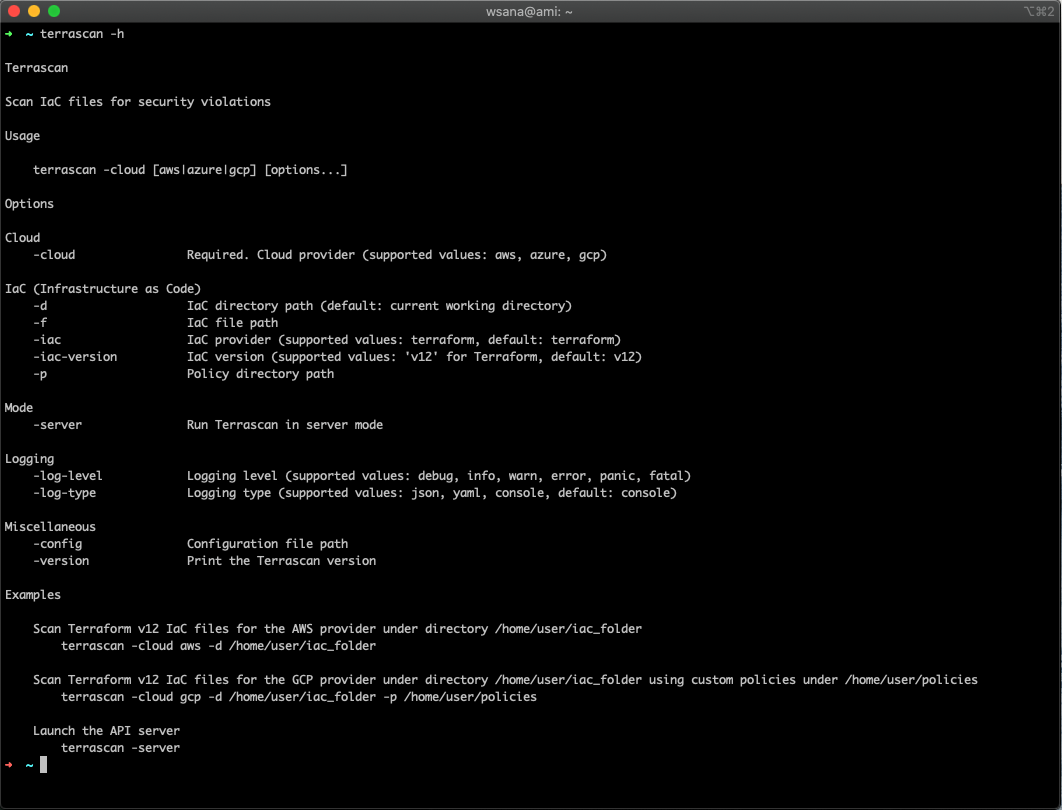The width and height of the screenshot is (1062, 810).
Task: Click the '-server' option flag under Mode
Action: [58, 425]
